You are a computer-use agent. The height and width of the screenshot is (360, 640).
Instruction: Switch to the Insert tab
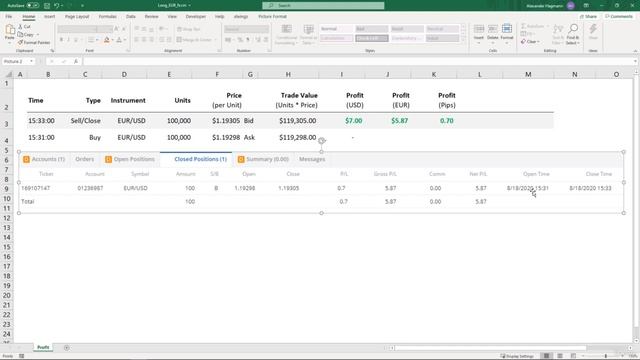pyautogui.click(x=49, y=17)
